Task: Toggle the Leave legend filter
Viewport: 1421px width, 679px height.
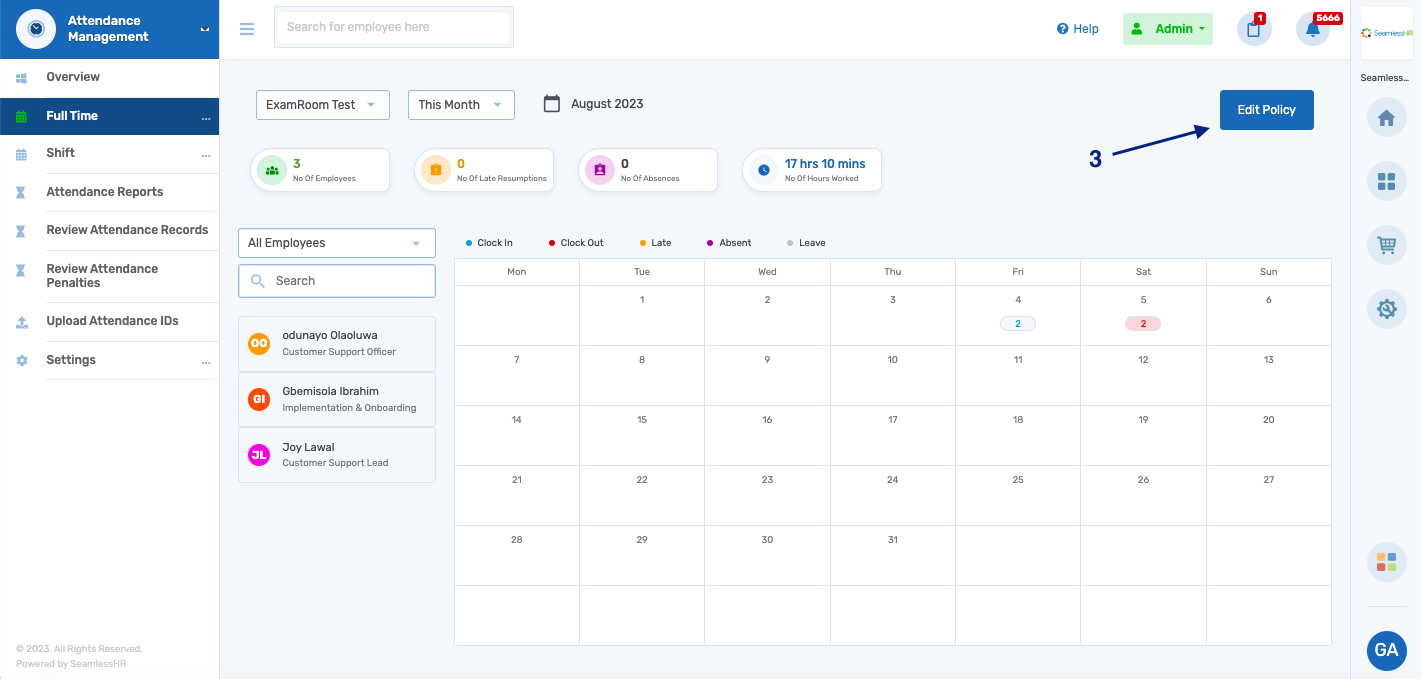Action: 805,242
